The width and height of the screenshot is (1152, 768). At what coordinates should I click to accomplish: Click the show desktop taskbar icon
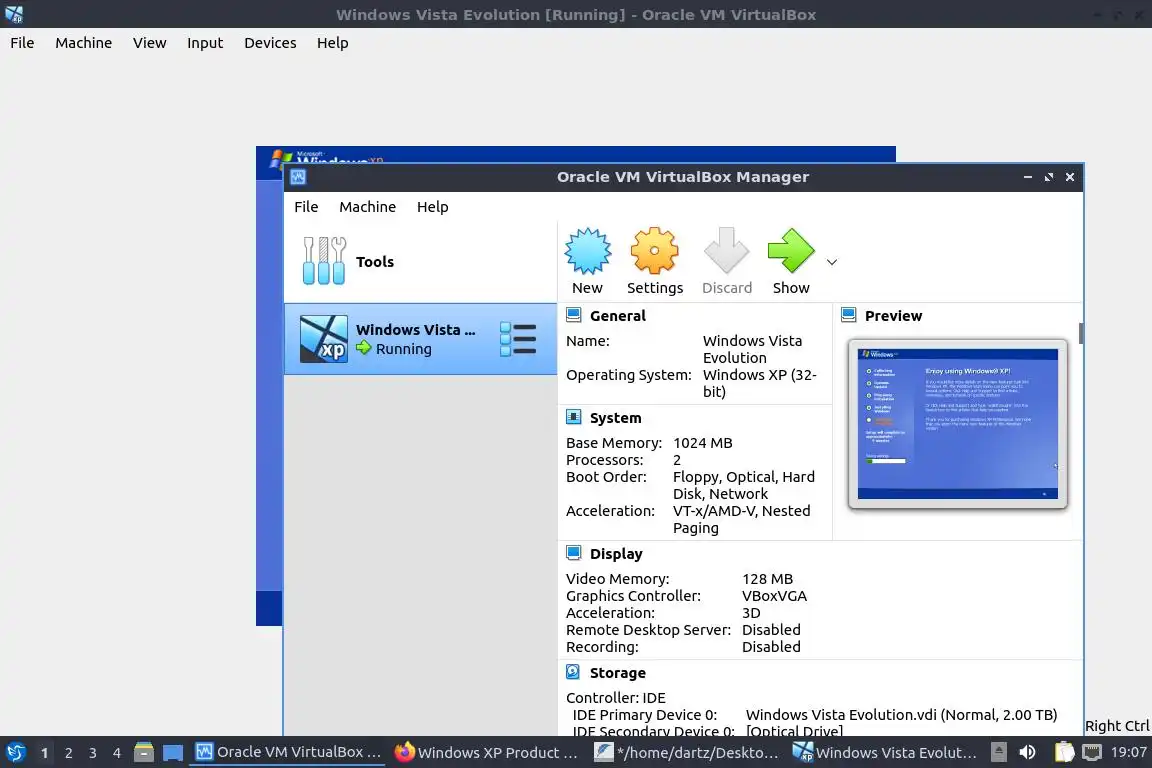[x=173, y=753]
